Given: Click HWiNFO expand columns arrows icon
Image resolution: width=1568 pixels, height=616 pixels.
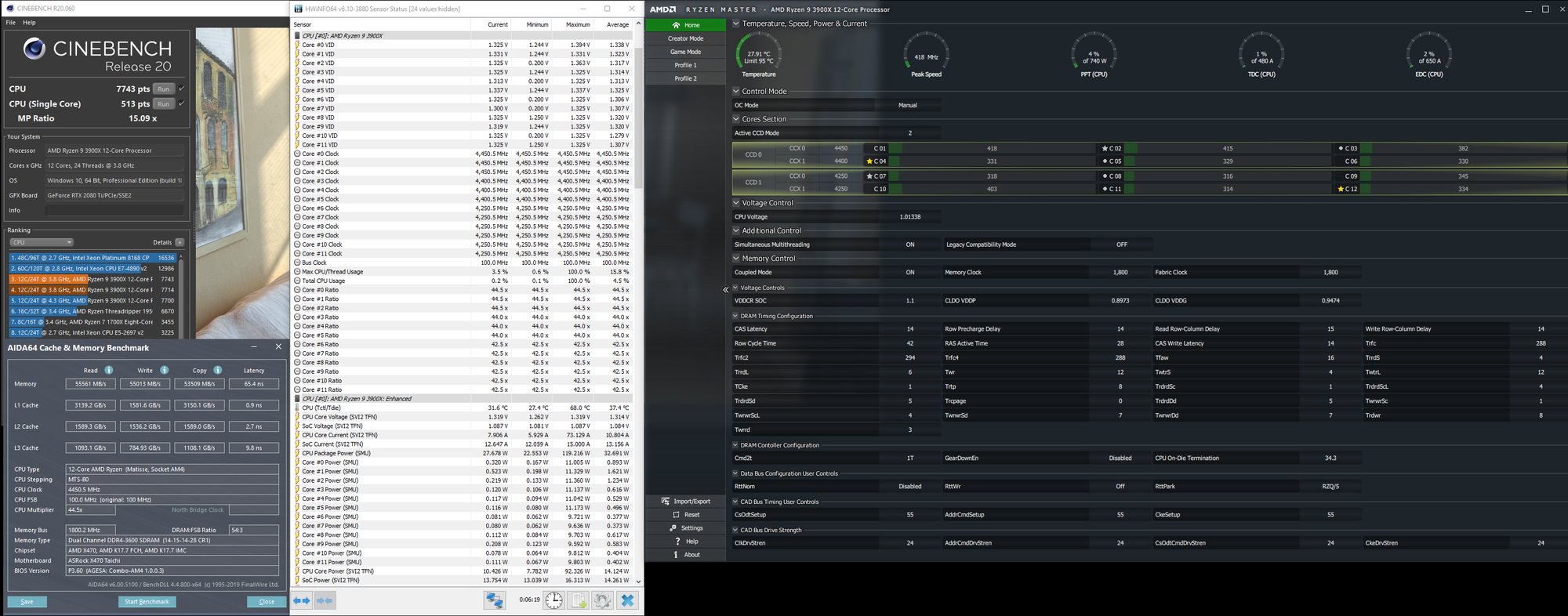Looking at the screenshot, I should coord(302,600).
